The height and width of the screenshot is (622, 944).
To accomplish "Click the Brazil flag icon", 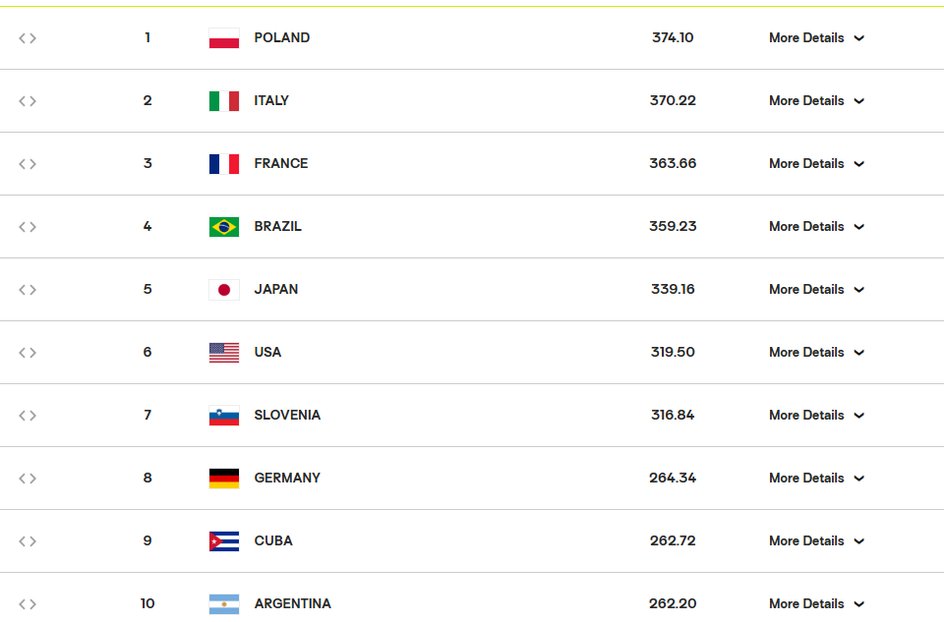I will [224, 226].
